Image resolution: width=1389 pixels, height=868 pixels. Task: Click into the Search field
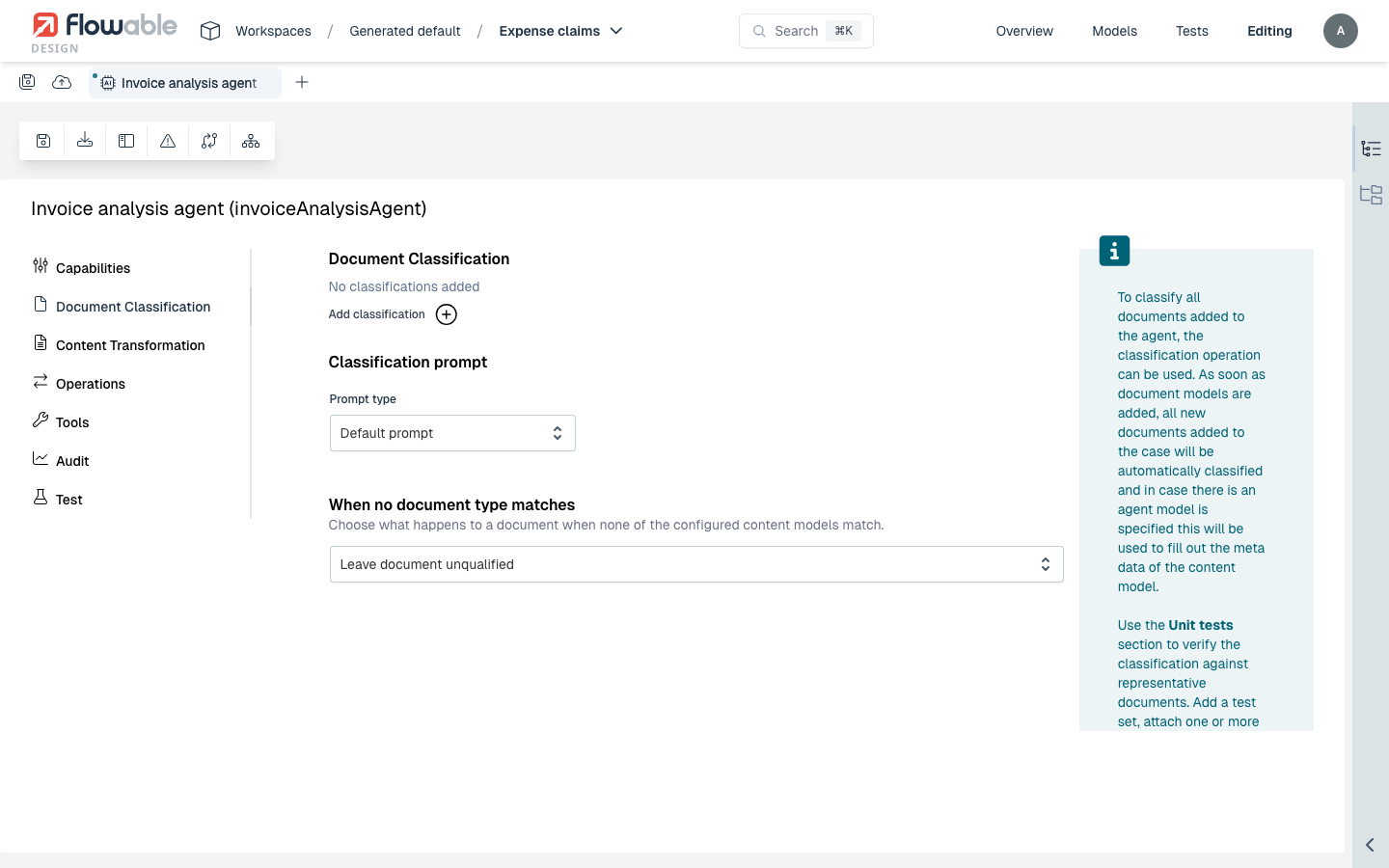coord(806,31)
